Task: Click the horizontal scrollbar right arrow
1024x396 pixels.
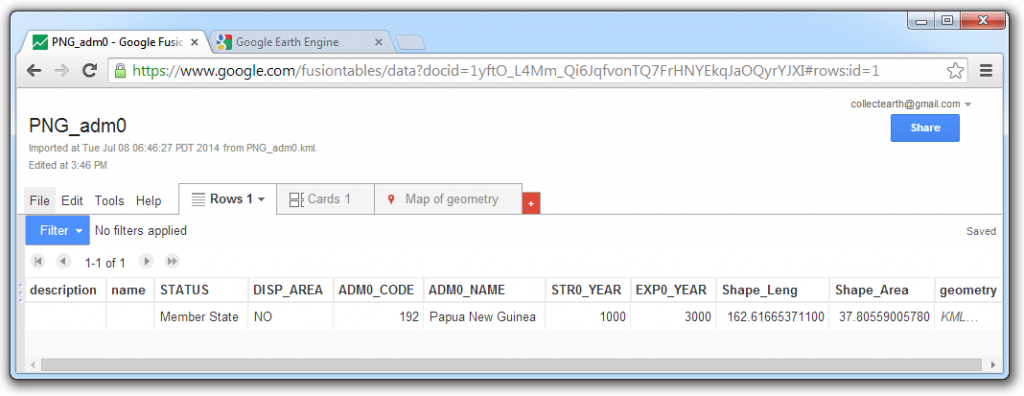Action: pyautogui.click(x=994, y=365)
